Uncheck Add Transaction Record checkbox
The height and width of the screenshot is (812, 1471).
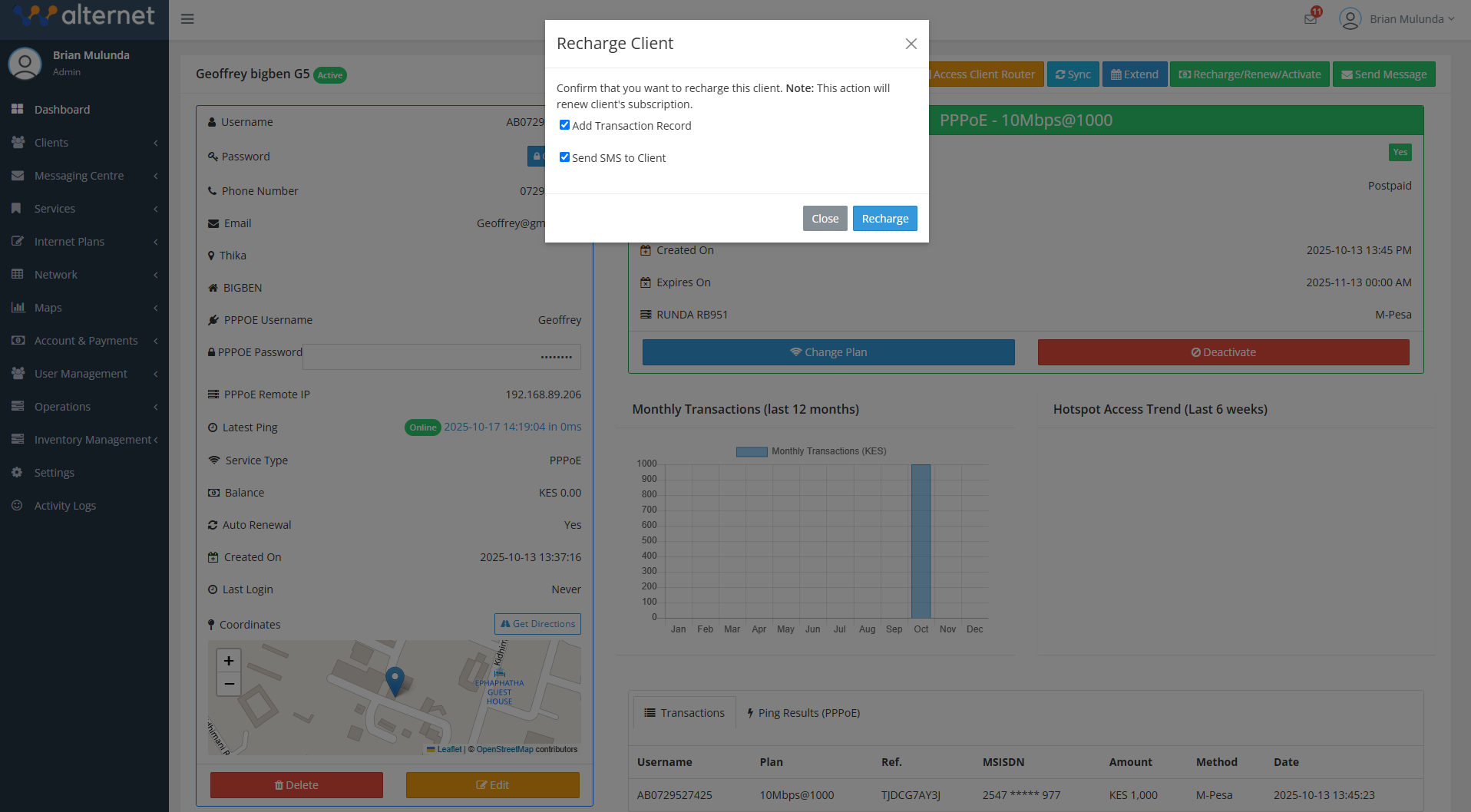pyautogui.click(x=564, y=125)
